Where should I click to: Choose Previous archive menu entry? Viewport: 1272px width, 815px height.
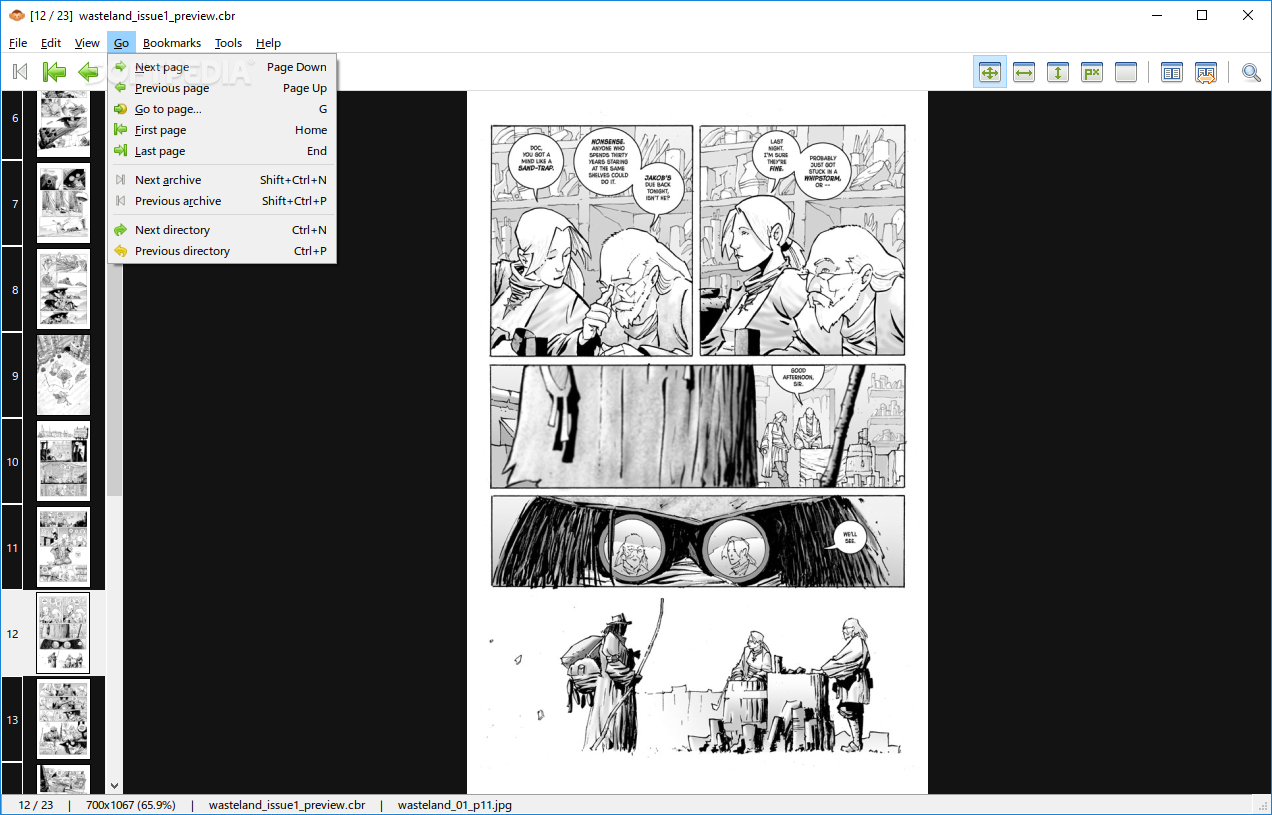pos(222,201)
